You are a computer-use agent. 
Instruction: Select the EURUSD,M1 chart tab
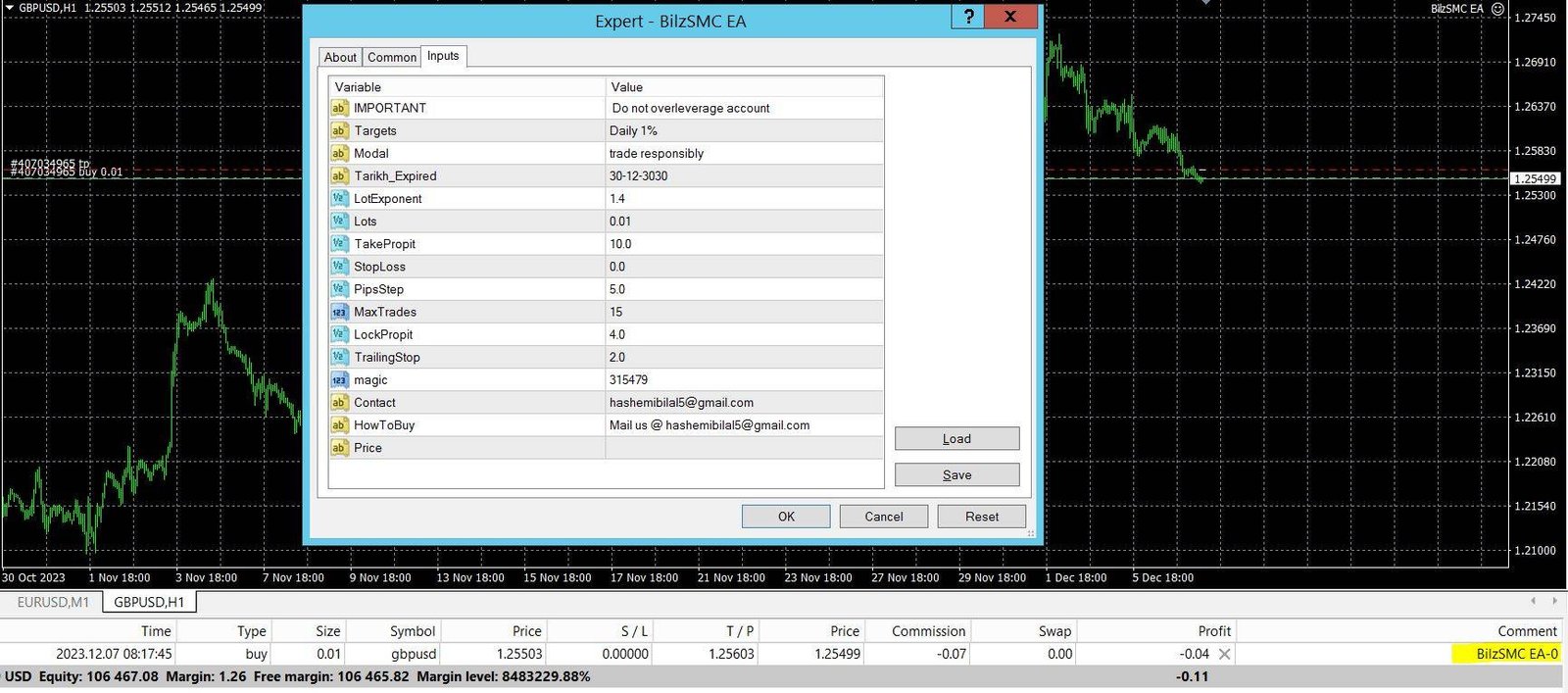(x=53, y=602)
